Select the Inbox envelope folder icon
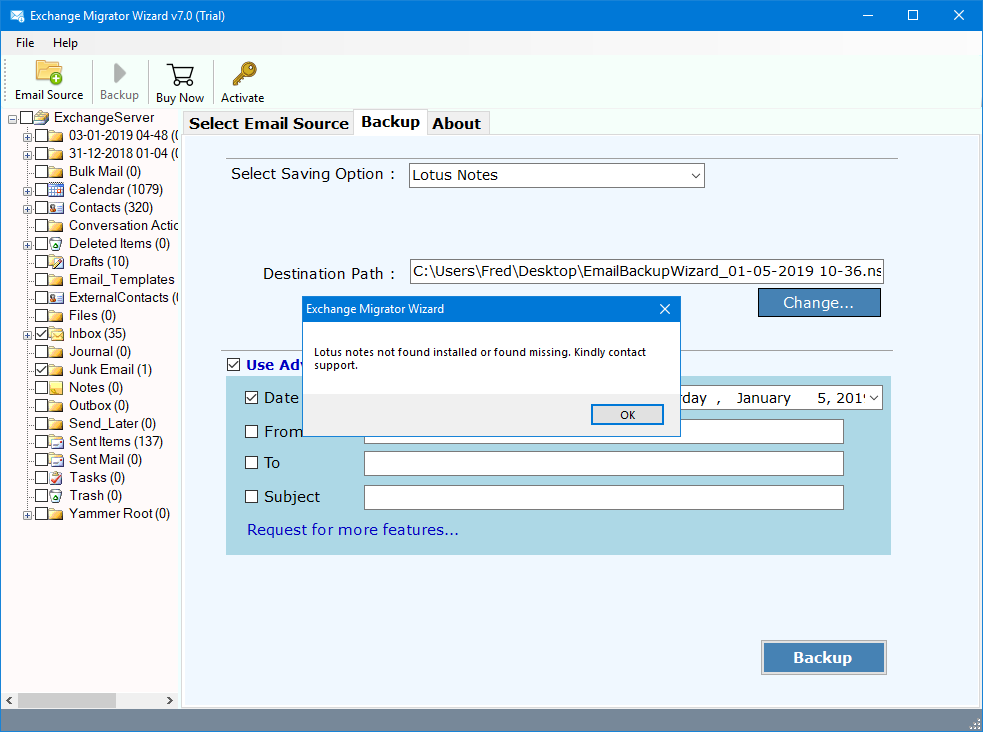Image resolution: width=983 pixels, height=732 pixels. click(x=56, y=333)
